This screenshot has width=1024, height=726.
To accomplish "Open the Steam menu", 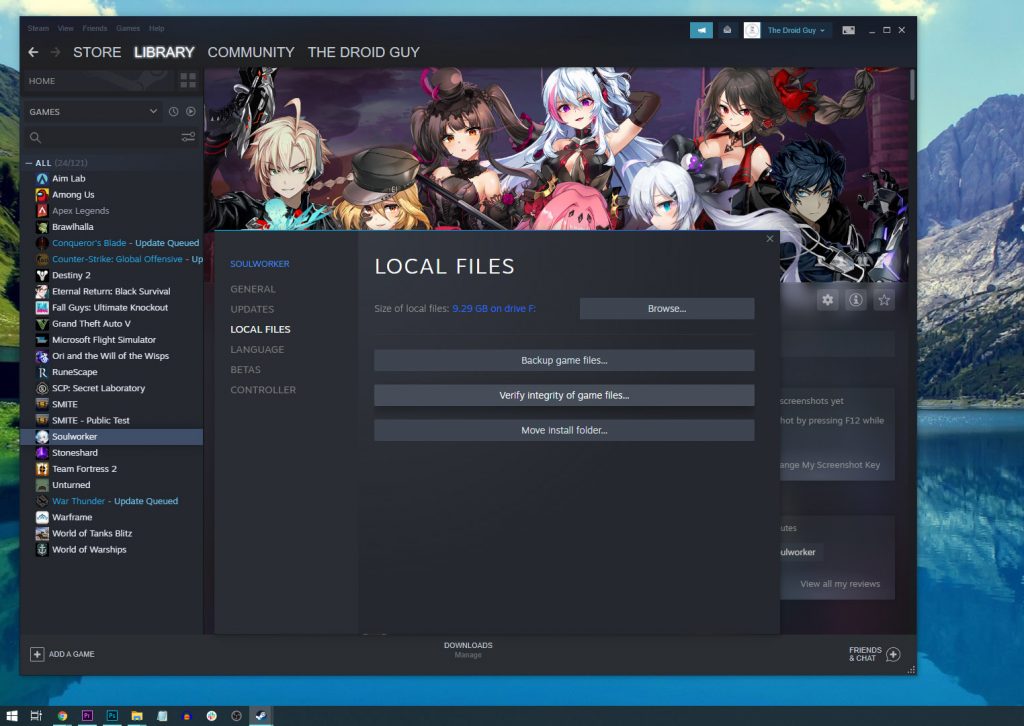I will pos(38,28).
